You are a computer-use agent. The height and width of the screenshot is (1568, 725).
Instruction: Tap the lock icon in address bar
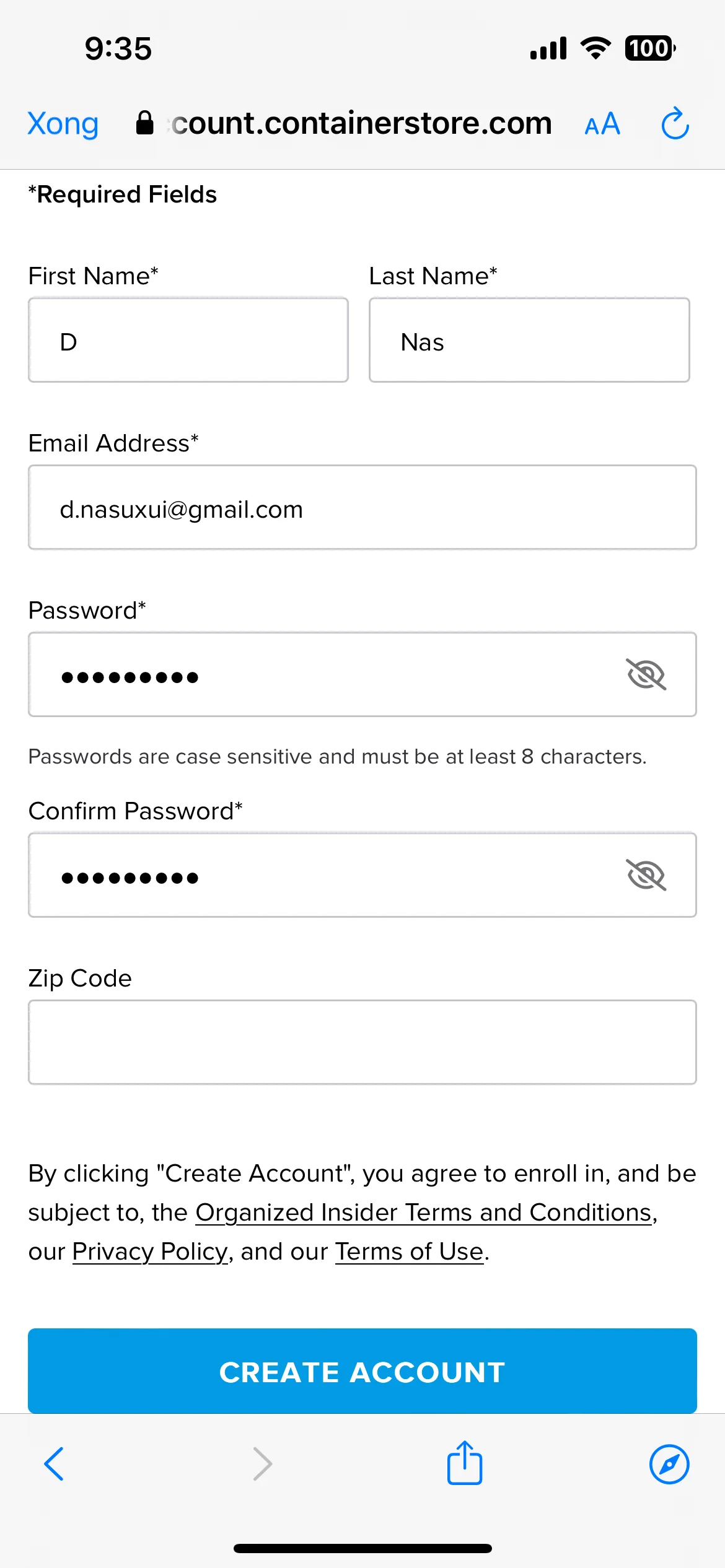coord(144,123)
